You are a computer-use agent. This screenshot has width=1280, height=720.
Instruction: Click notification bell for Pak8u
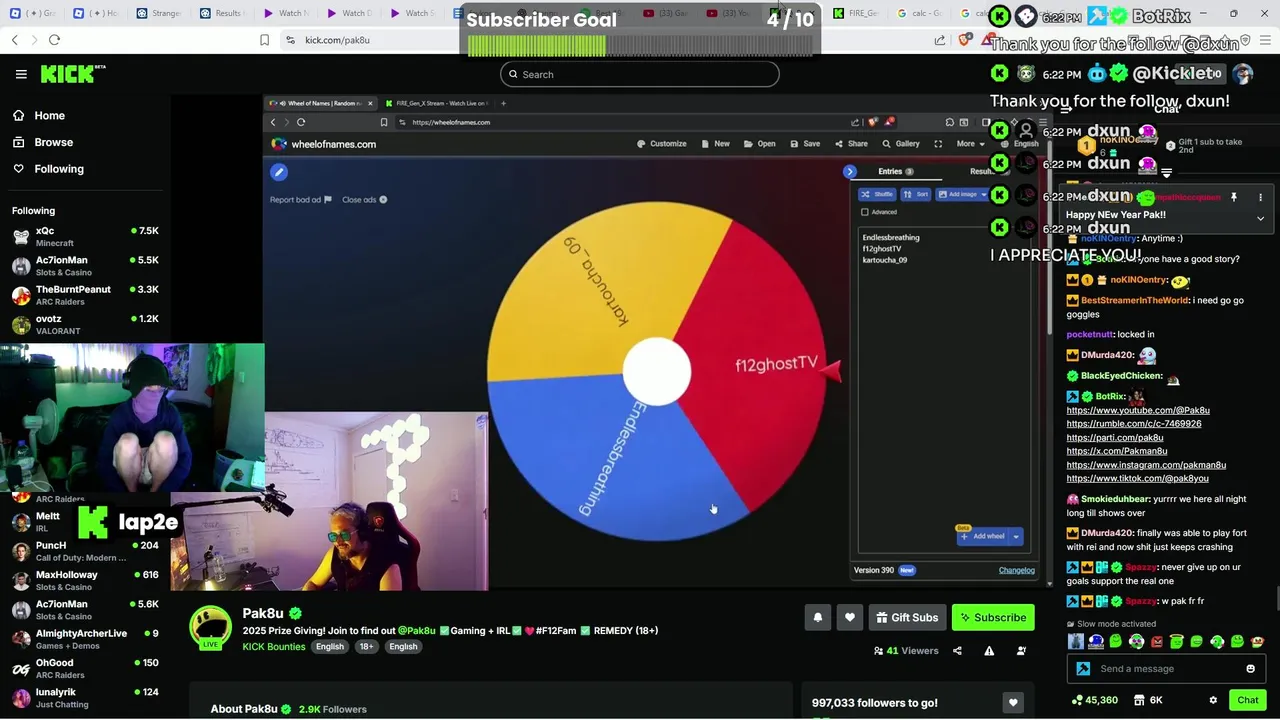tap(817, 617)
